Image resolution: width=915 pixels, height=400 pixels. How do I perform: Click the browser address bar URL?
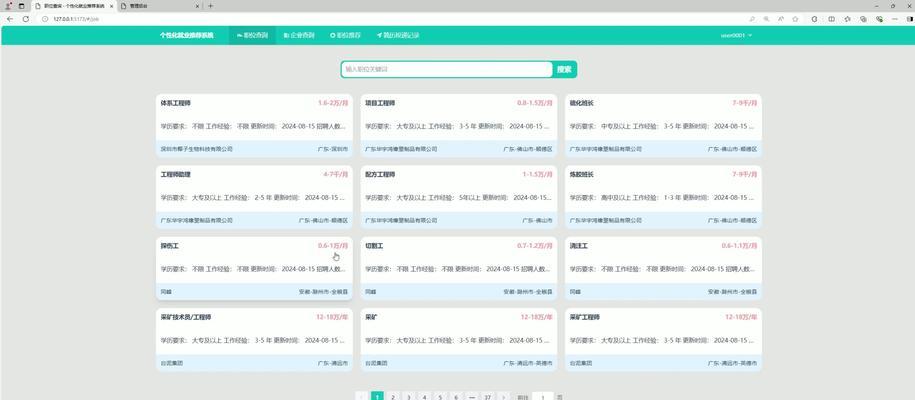click(80, 18)
